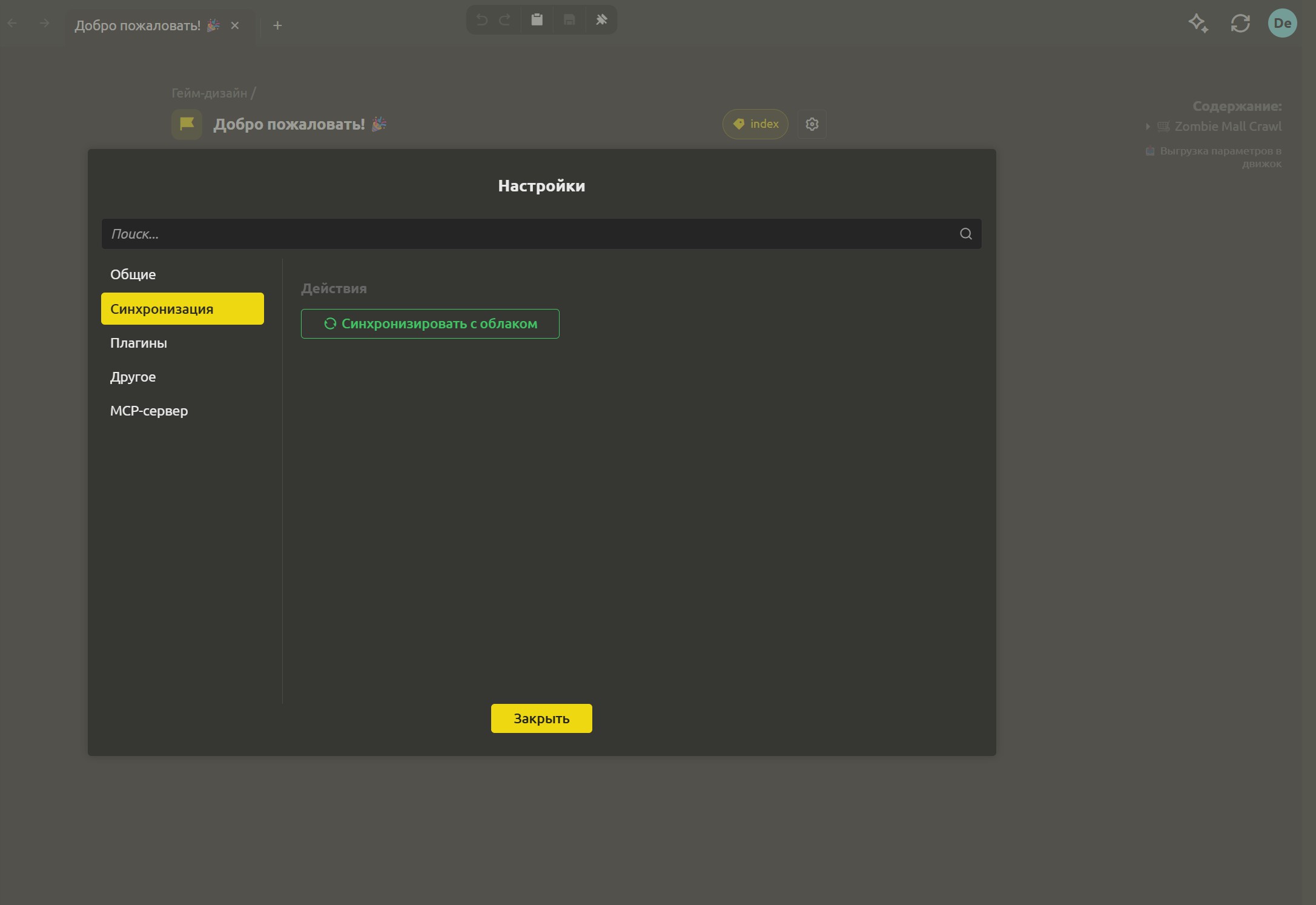
Task: Close the Добро пожаловать tab
Action: click(235, 25)
